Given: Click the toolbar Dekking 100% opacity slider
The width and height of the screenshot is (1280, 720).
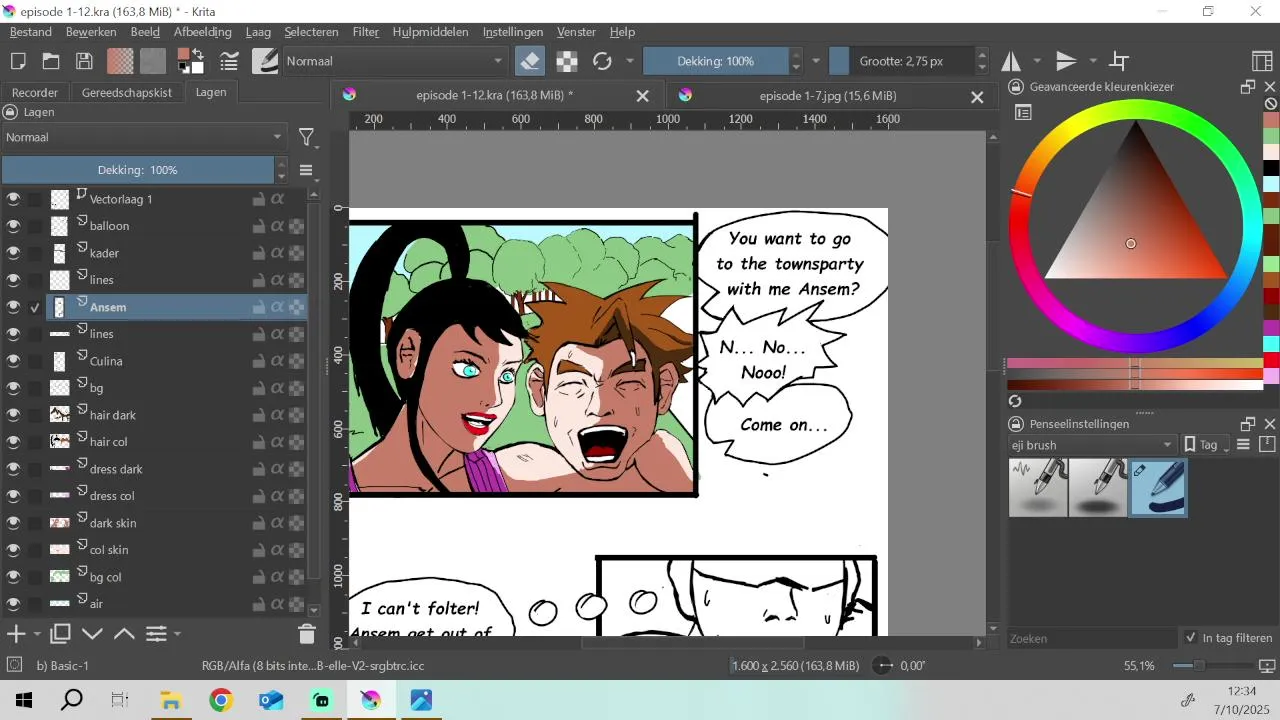Looking at the screenshot, I should 716,61.
